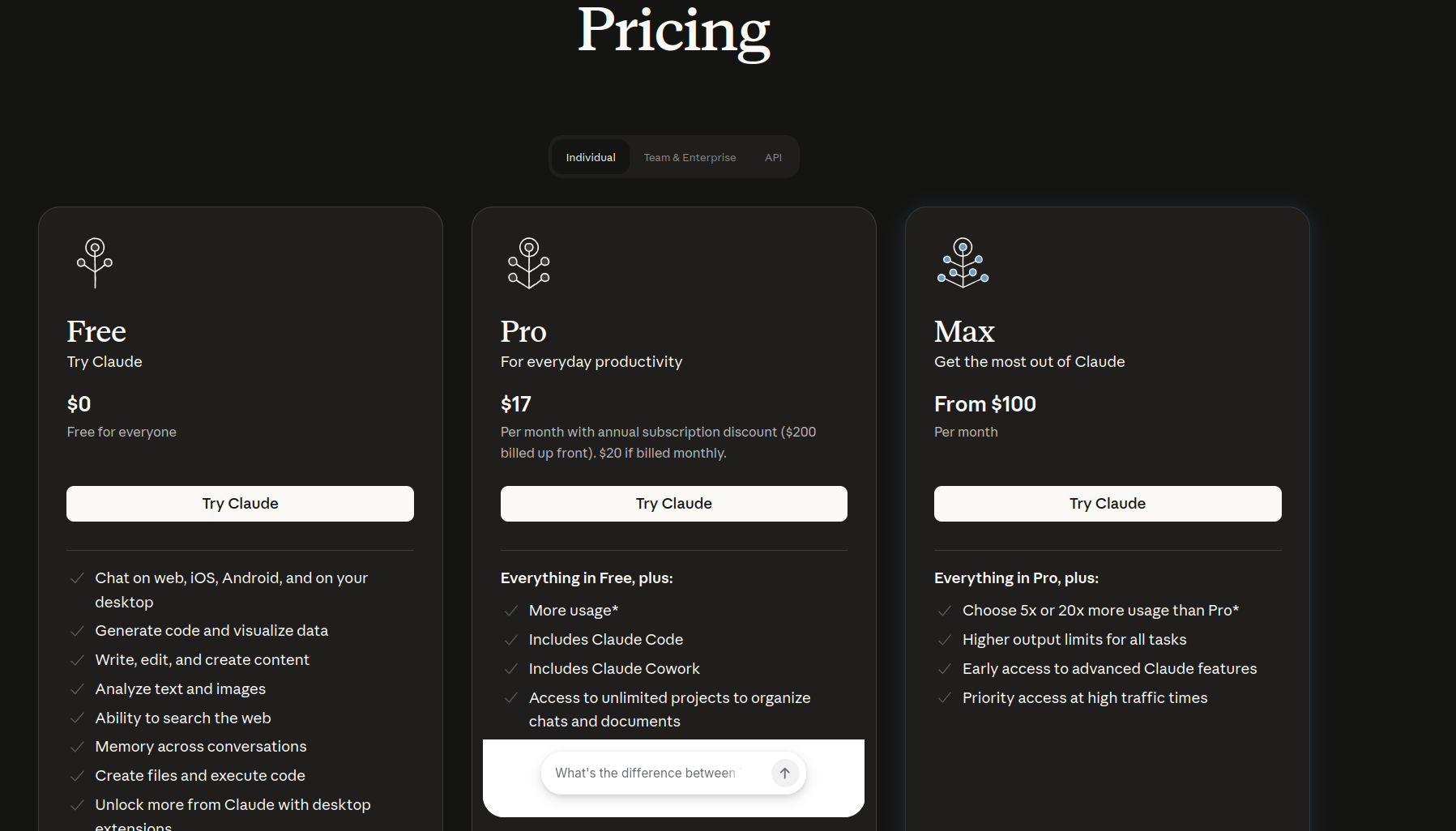Click Try Claude under Max plan
1456x831 pixels.
(1108, 504)
